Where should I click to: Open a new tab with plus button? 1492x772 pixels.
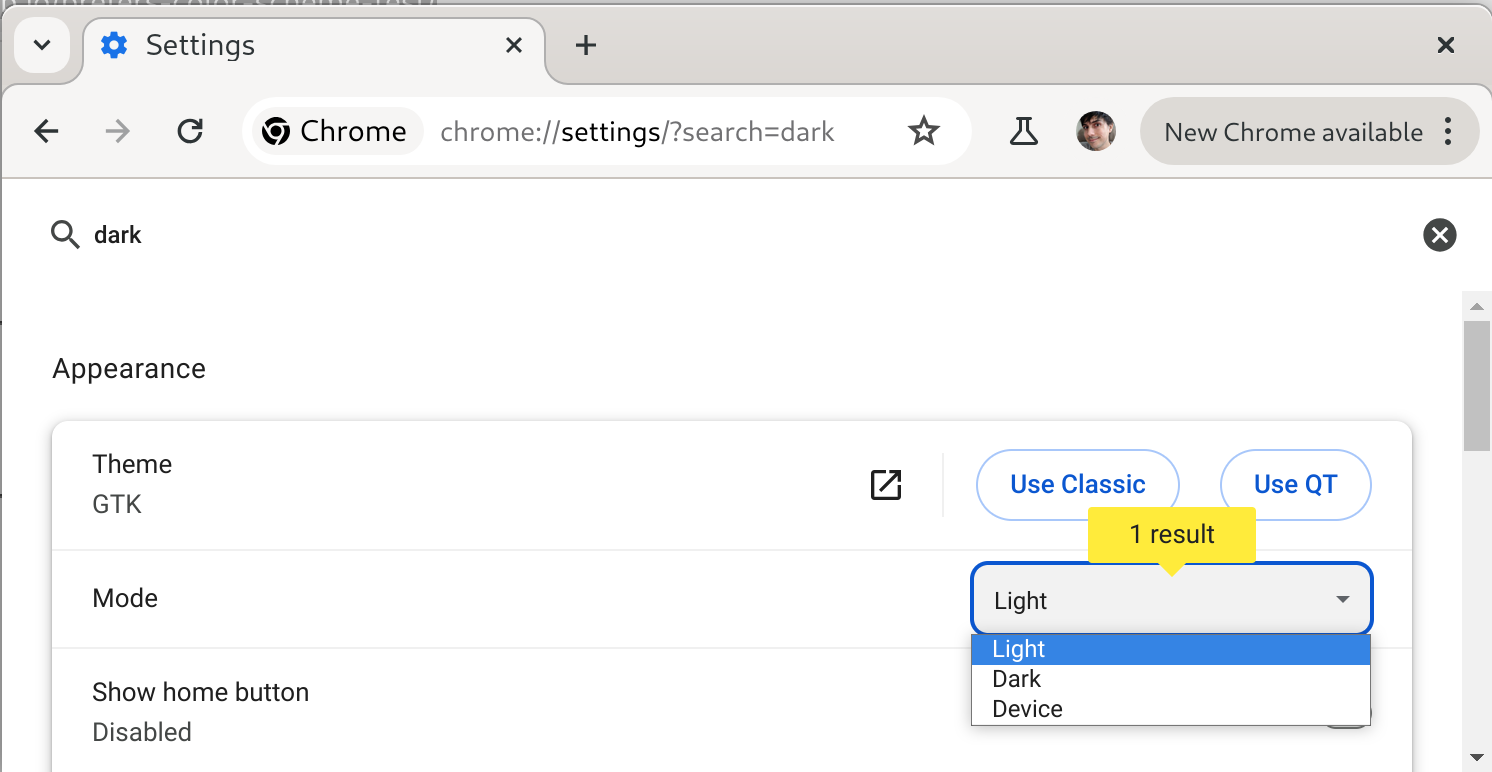point(586,45)
